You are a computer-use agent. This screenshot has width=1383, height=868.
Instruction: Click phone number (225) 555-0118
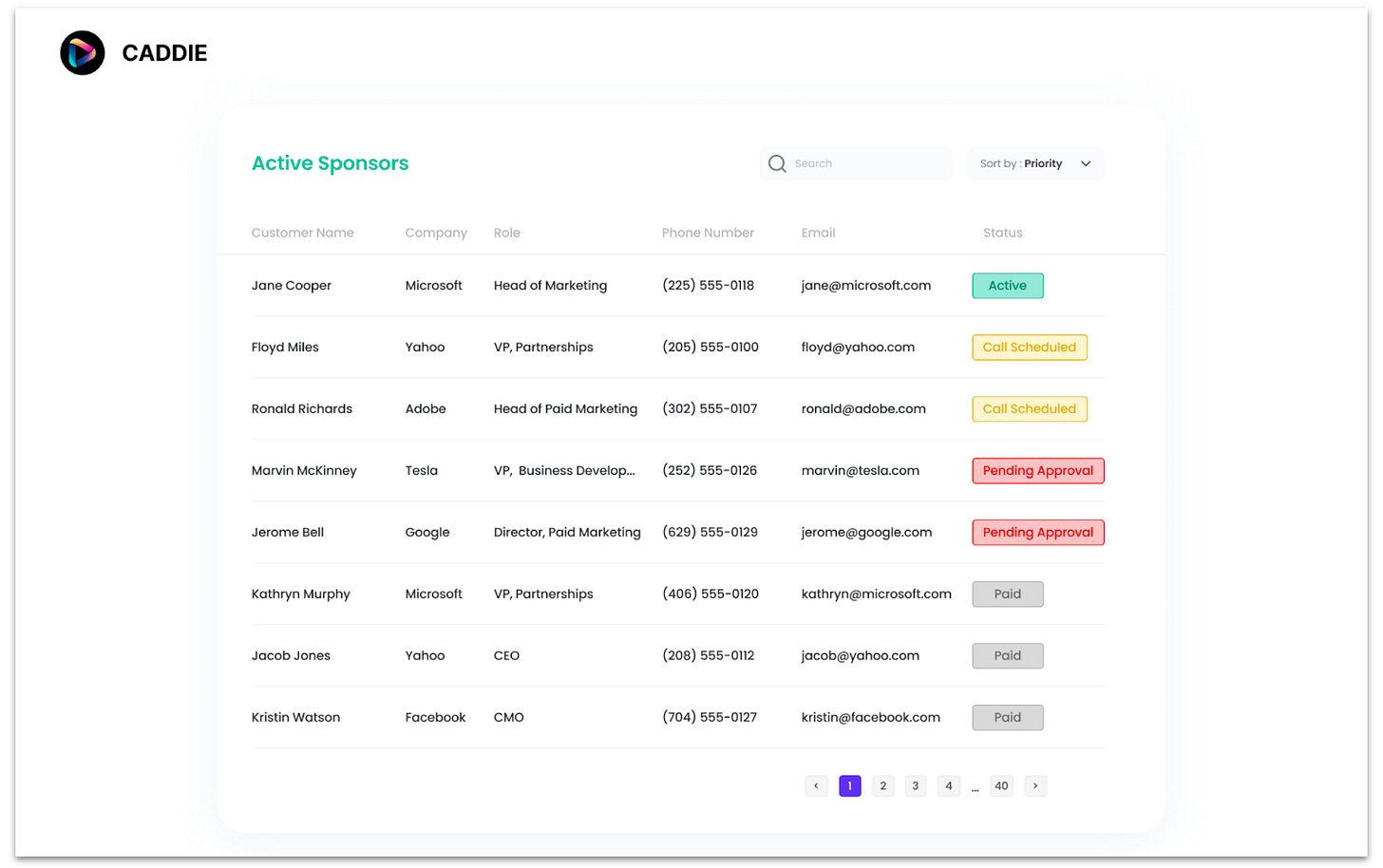coord(708,286)
